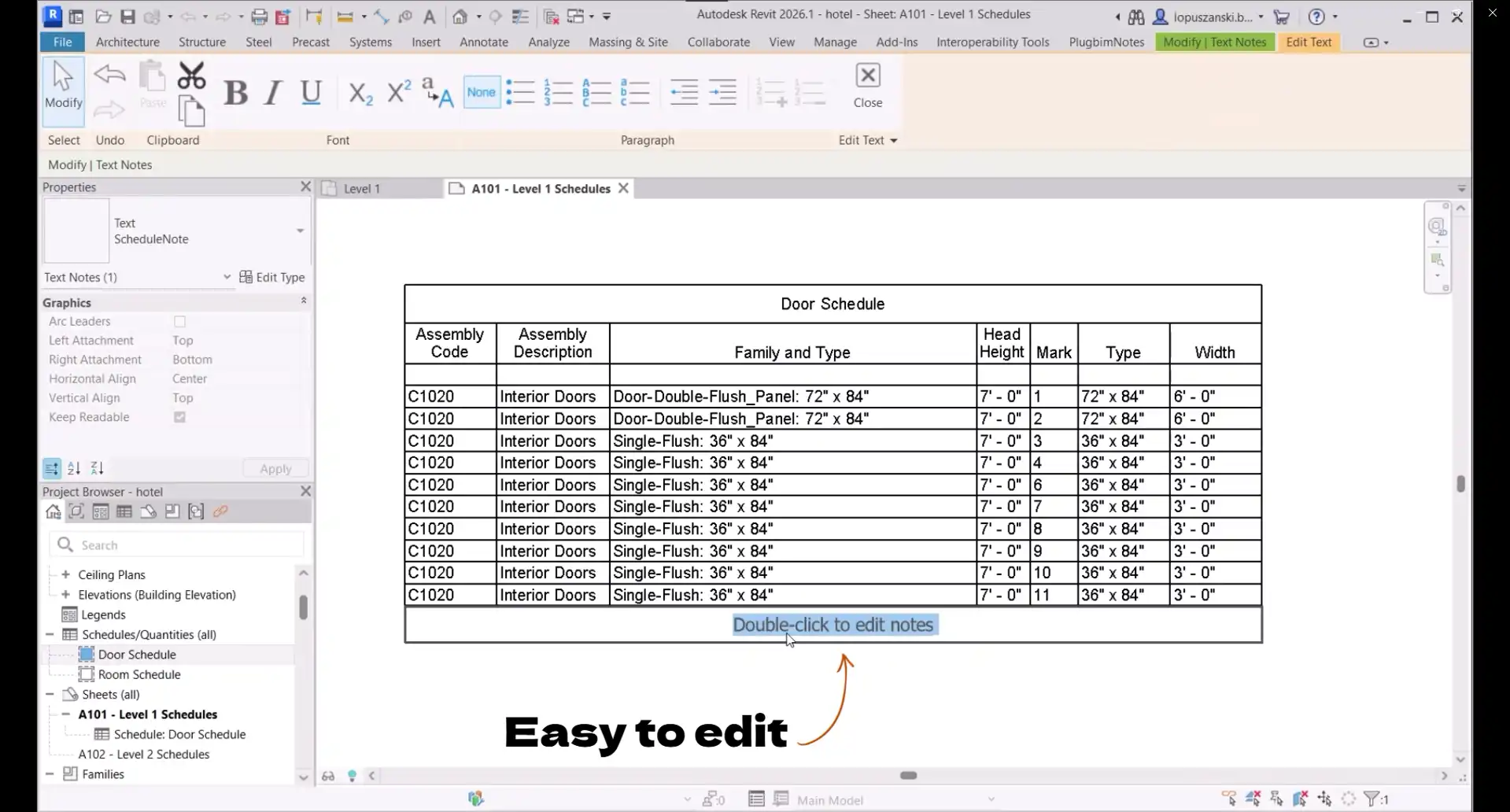The height and width of the screenshot is (812, 1510).
Task: Open the PlugbimNotes ribbon tab
Action: [1106, 42]
